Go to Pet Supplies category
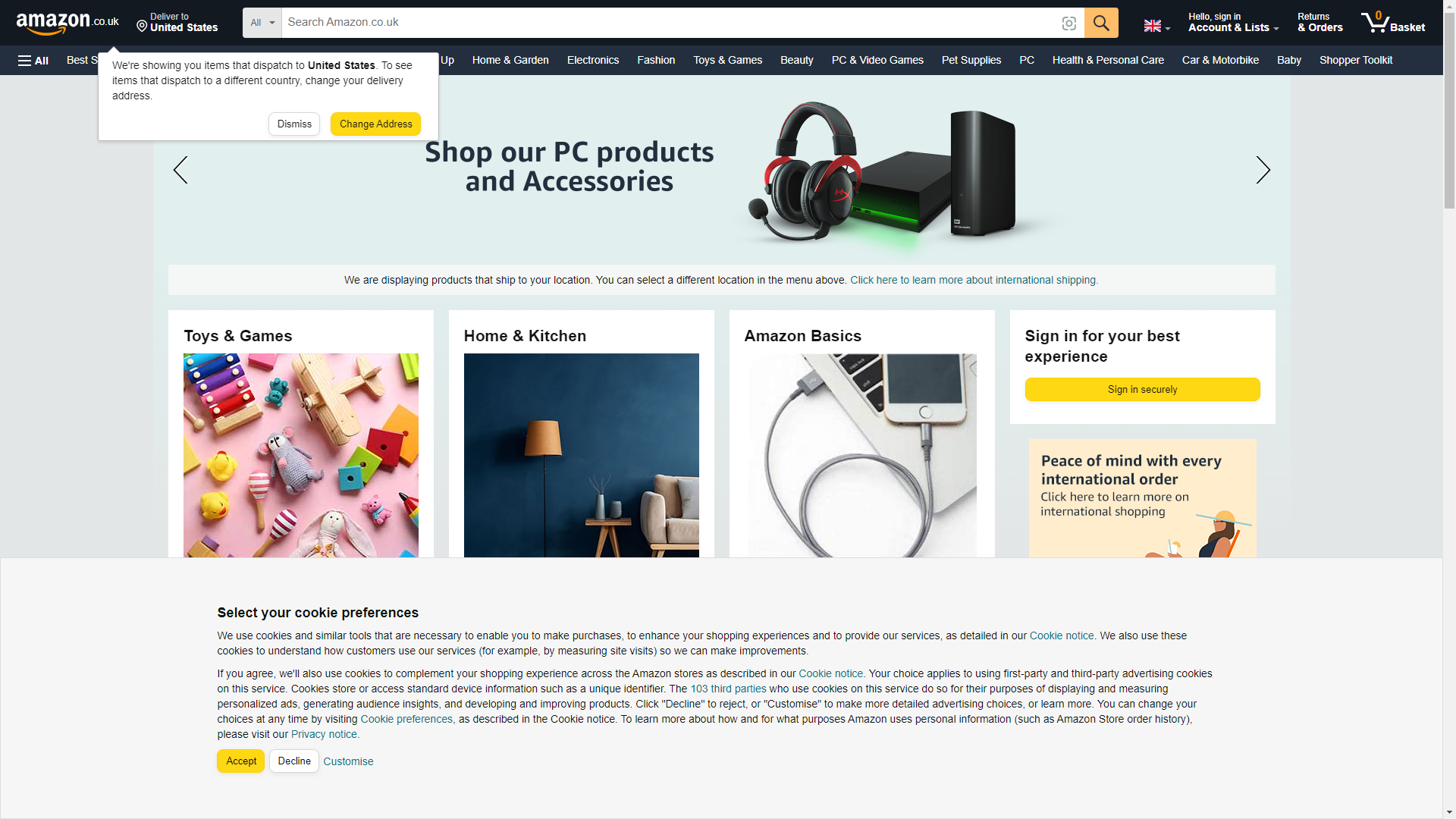Screen dimensions: 1456x819 [971, 60]
